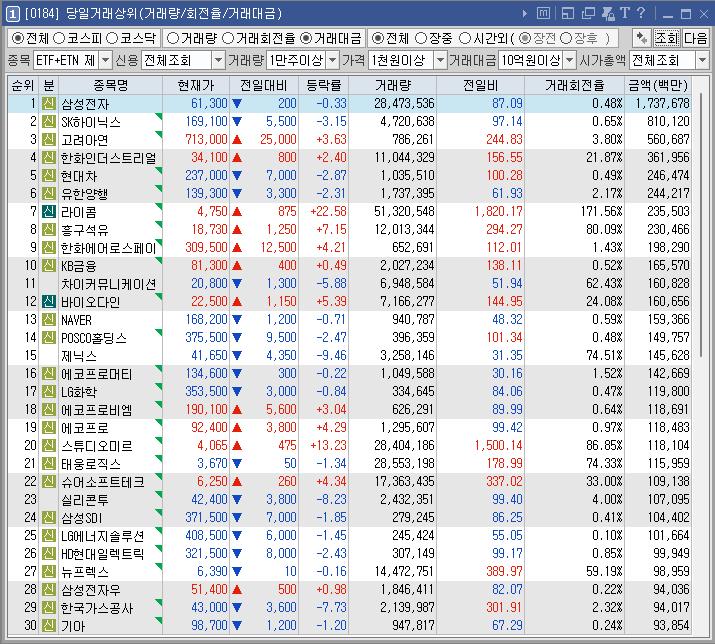Open help with the question mark icon
This screenshot has width=715, height=644.
pyautogui.click(x=641, y=13)
